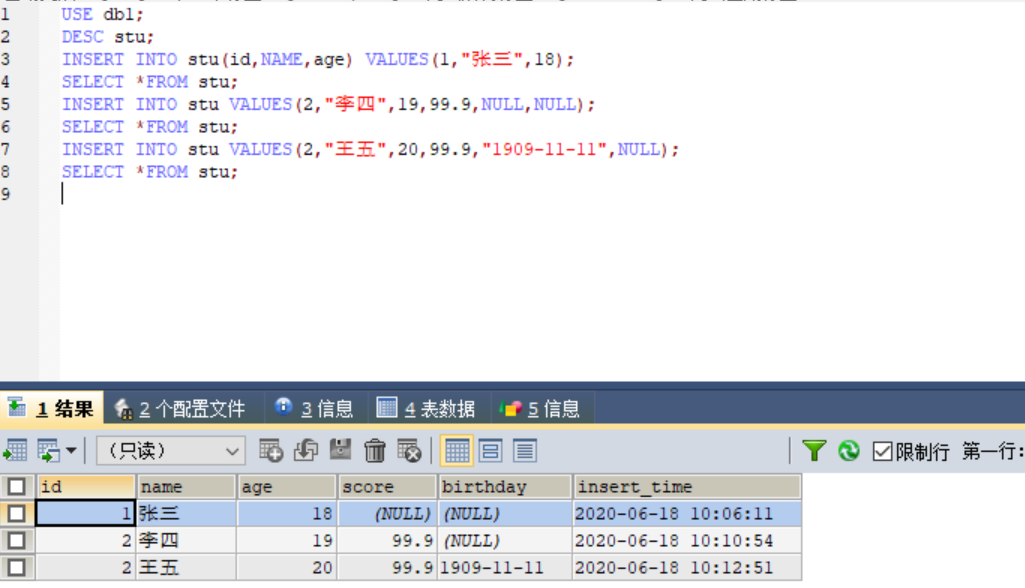
Task: Click the cancel changes icon
Action: click(409, 451)
